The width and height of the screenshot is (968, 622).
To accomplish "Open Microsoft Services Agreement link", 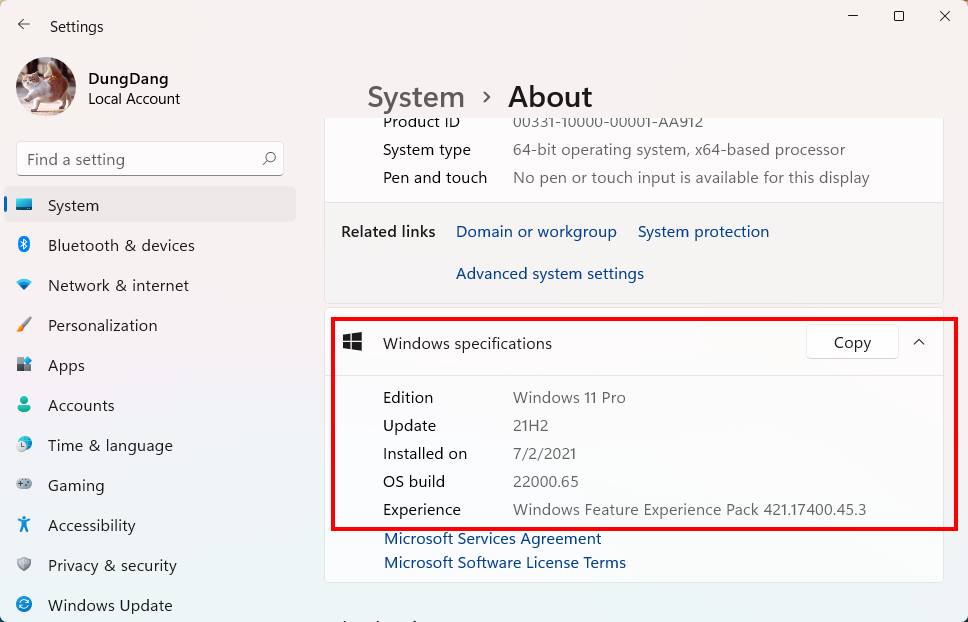I will pyautogui.click(x=492, y=538).
